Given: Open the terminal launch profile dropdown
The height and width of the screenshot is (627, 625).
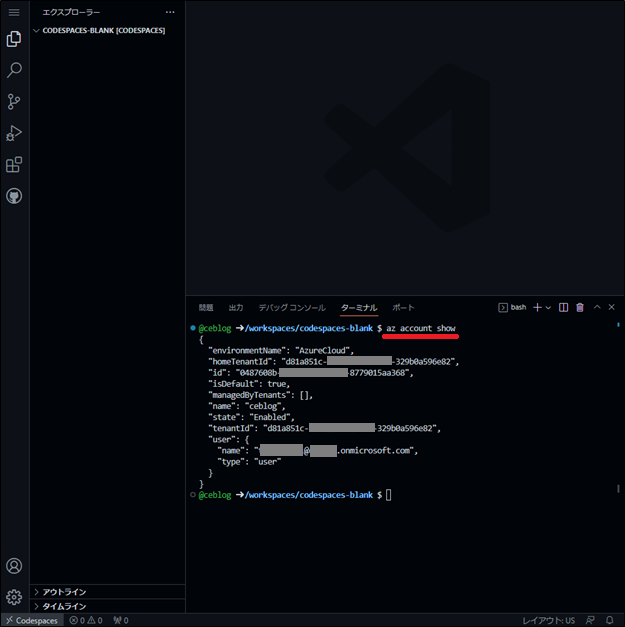Looking at the screenshot, I should [548, 308].
